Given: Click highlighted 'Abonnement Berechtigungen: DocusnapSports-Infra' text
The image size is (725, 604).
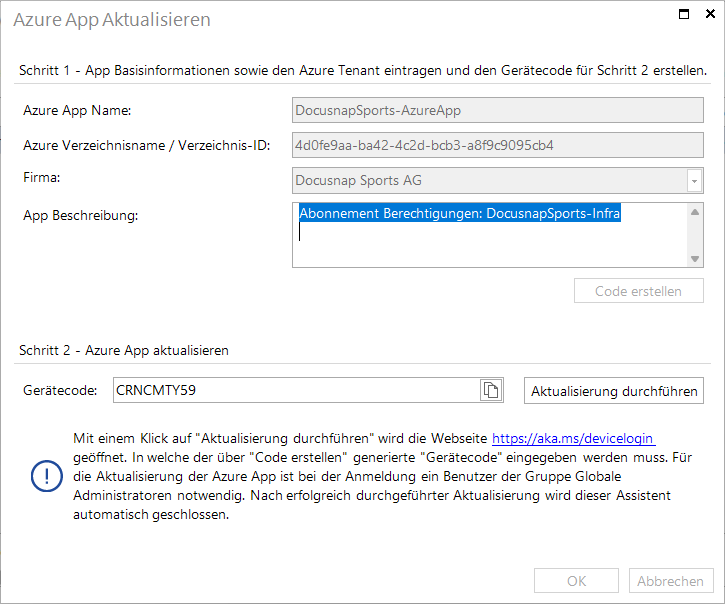Looking at the screenshot, I should tap(460, 213).
